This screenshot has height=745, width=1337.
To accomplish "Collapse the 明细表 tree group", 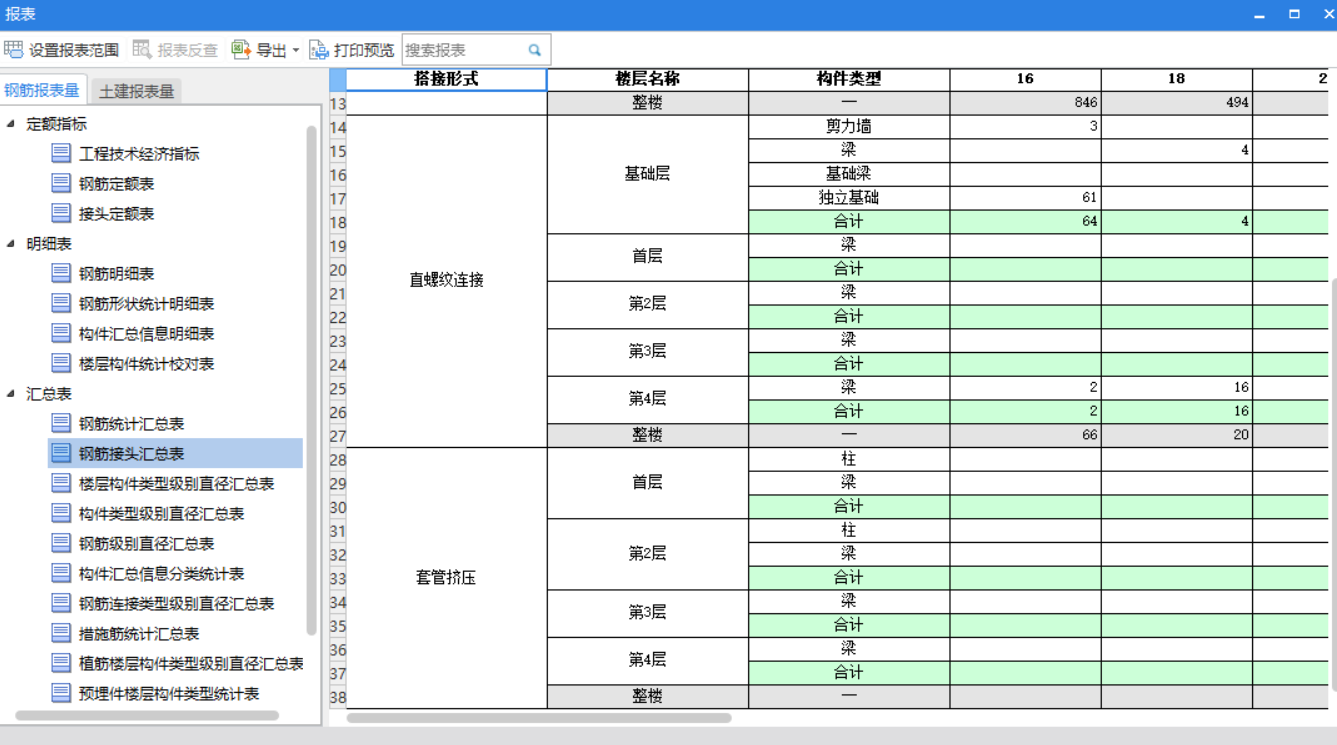I will [x=11, y=244].
